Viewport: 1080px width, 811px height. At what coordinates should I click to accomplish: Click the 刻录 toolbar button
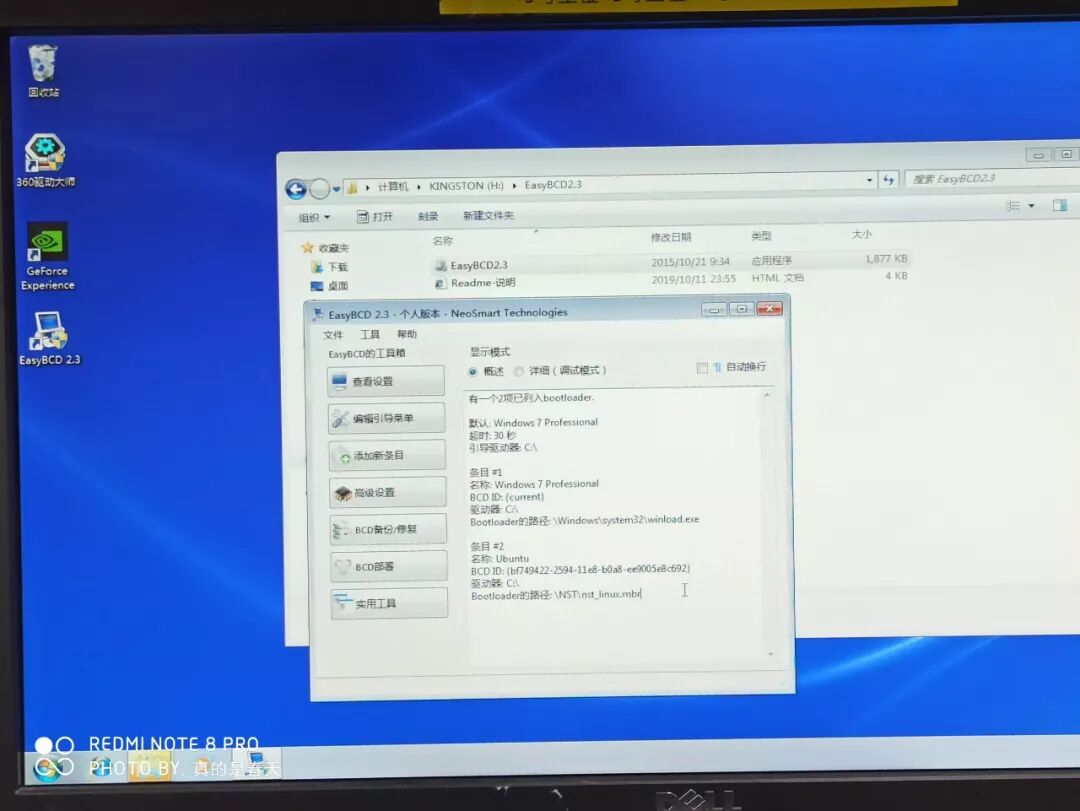click(428, 216)
